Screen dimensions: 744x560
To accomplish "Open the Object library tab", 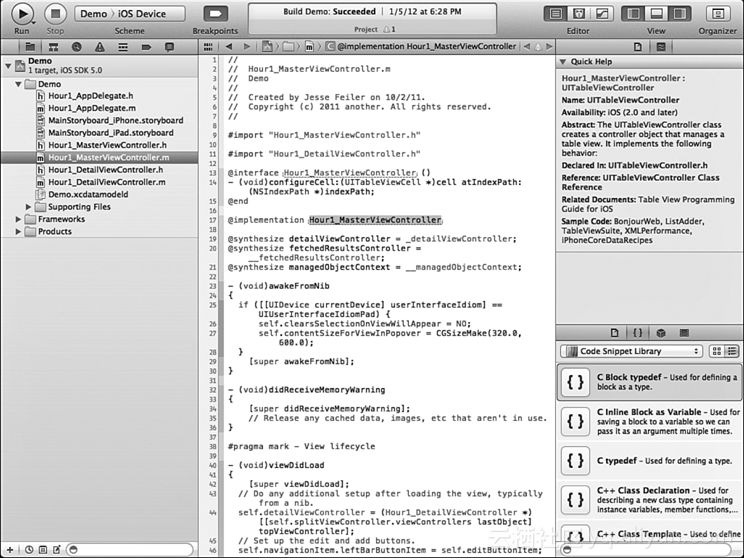I will click(x=661, y=333).
